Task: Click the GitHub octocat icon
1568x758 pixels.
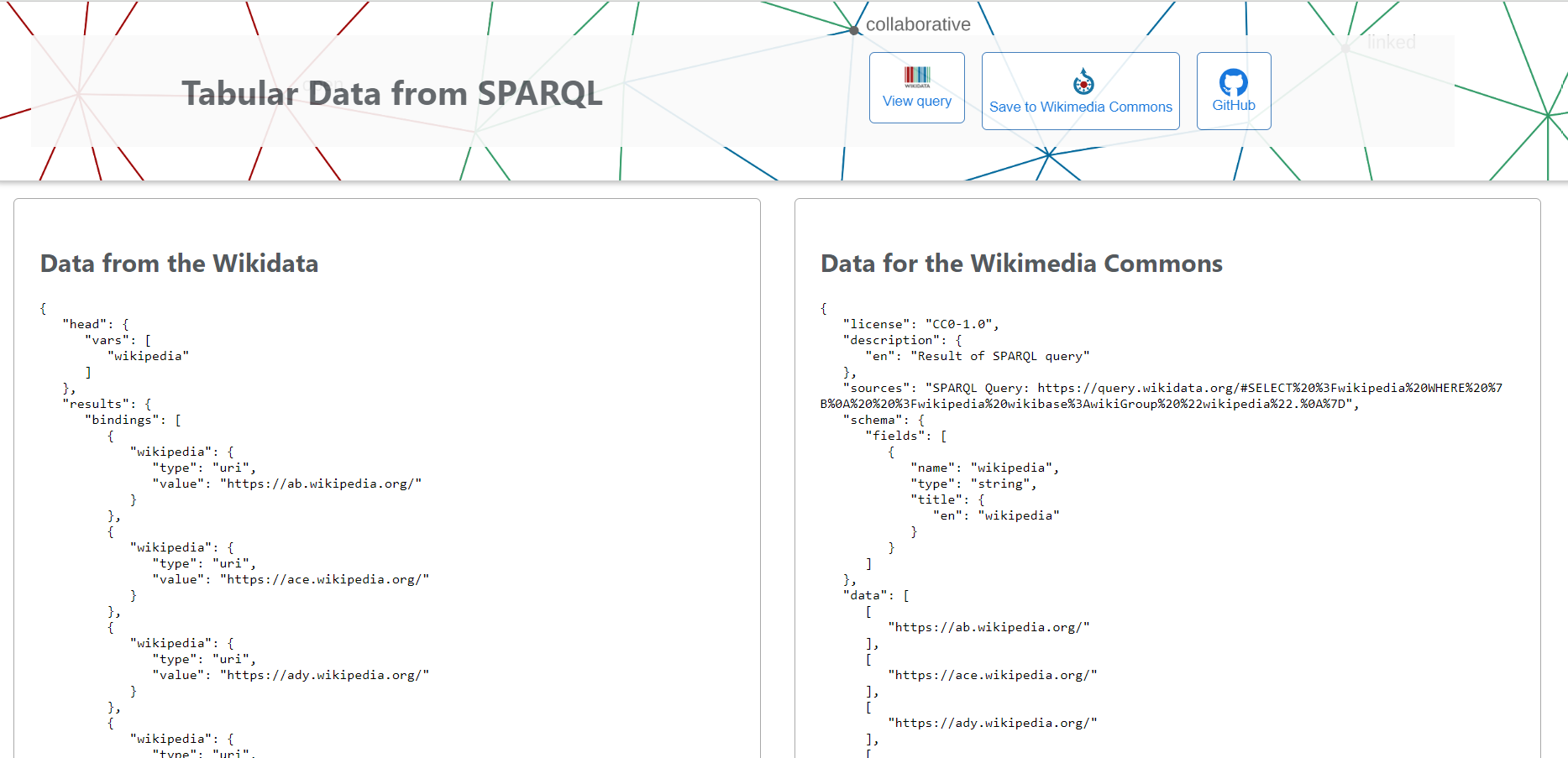Action: [x=1233, y=82]
